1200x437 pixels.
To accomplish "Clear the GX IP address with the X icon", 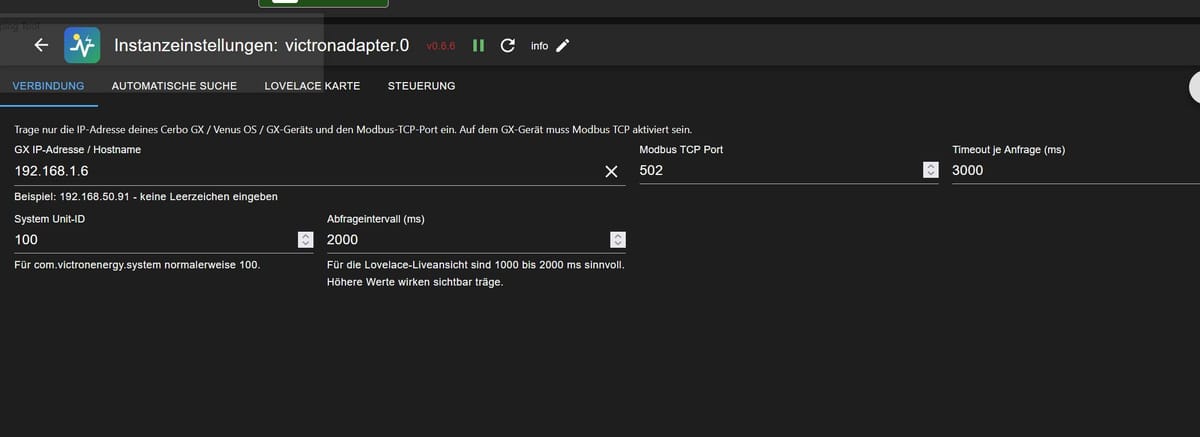I will [x=612, y=171].
